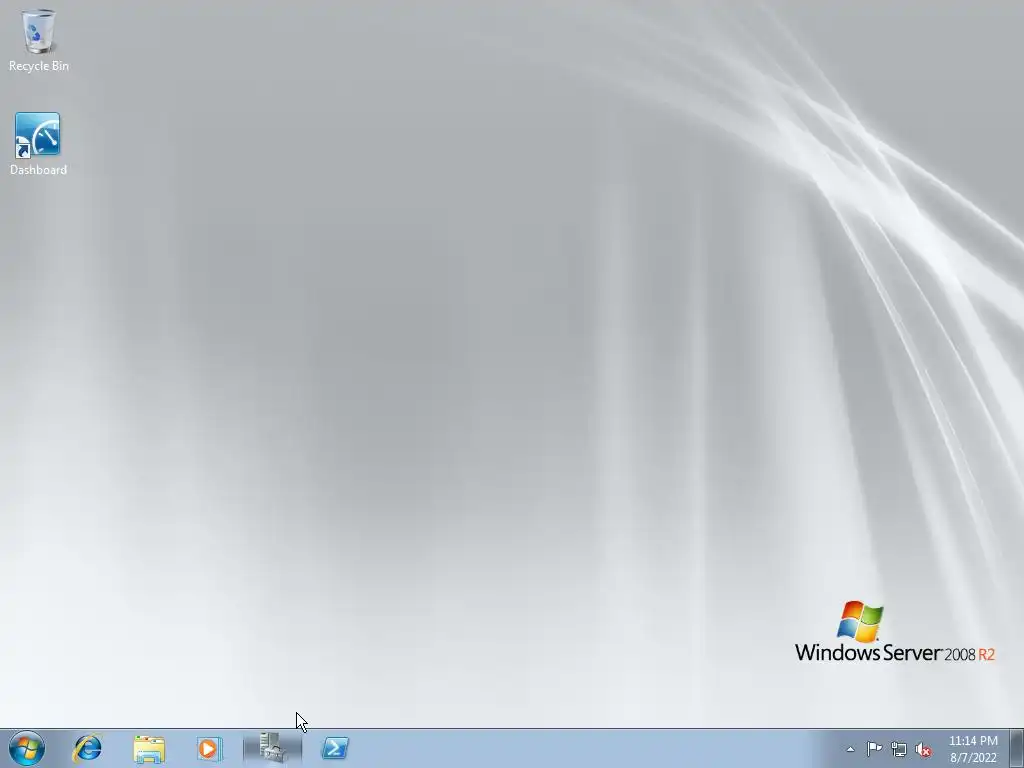Open the clock showing 11:14 PM

click(973, 749)
